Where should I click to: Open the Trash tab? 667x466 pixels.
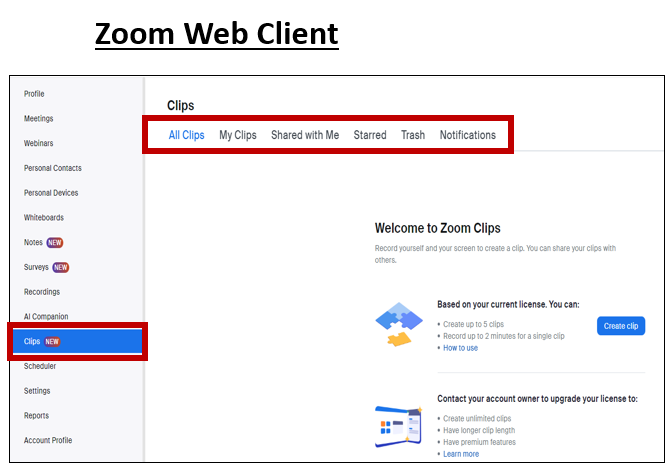413,135
